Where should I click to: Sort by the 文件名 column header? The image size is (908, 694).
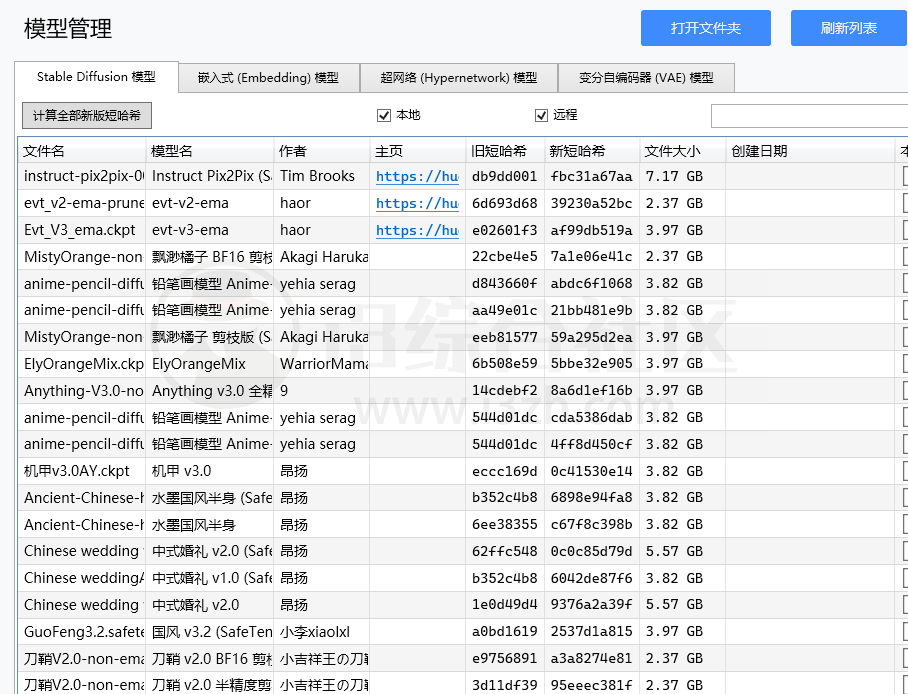pos(82,151)
